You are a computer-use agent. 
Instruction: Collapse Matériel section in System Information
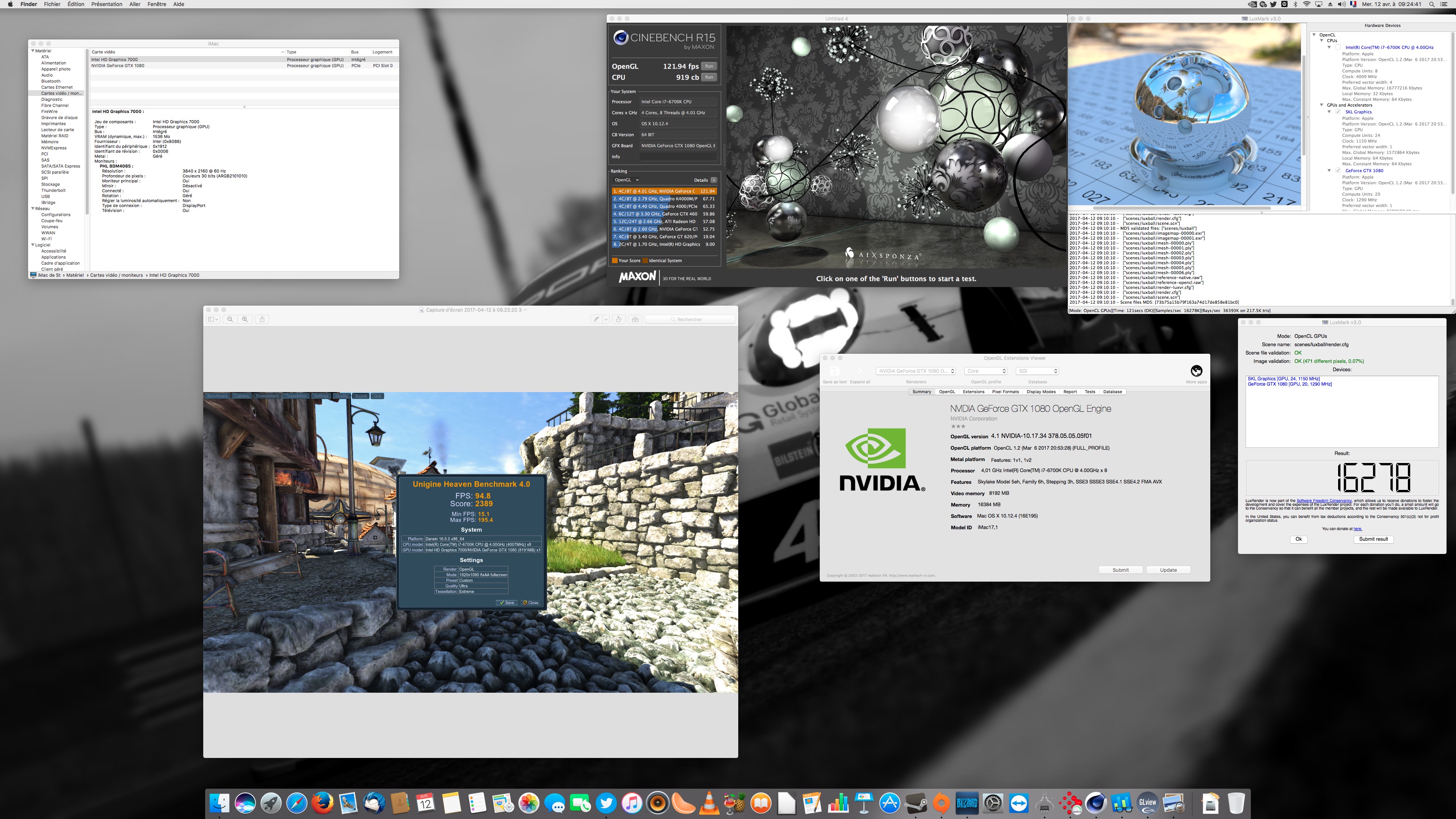(33, 51)
